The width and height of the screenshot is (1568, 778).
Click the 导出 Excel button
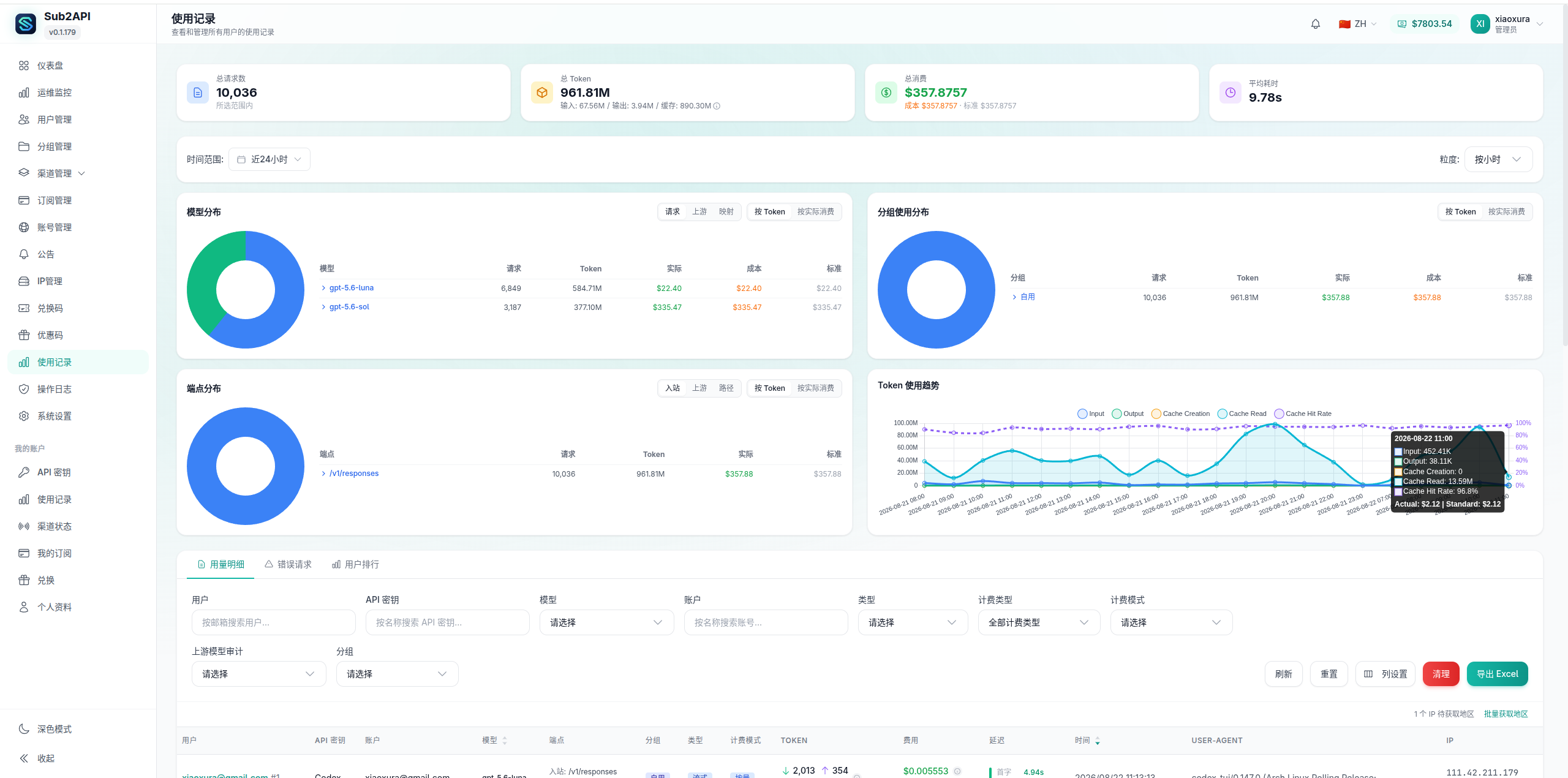(1497, 674)
